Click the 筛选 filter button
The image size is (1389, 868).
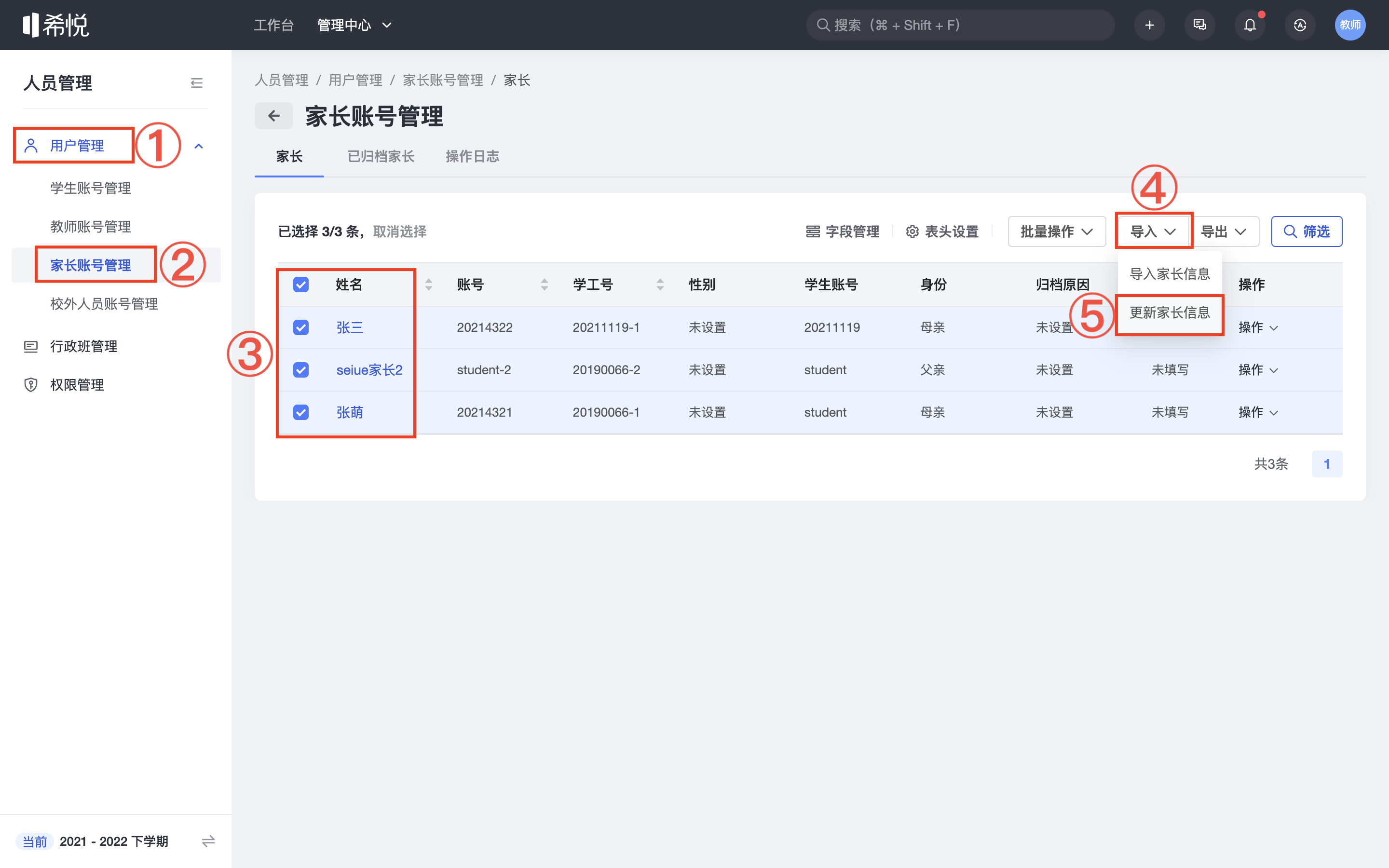click(1307, 231)
